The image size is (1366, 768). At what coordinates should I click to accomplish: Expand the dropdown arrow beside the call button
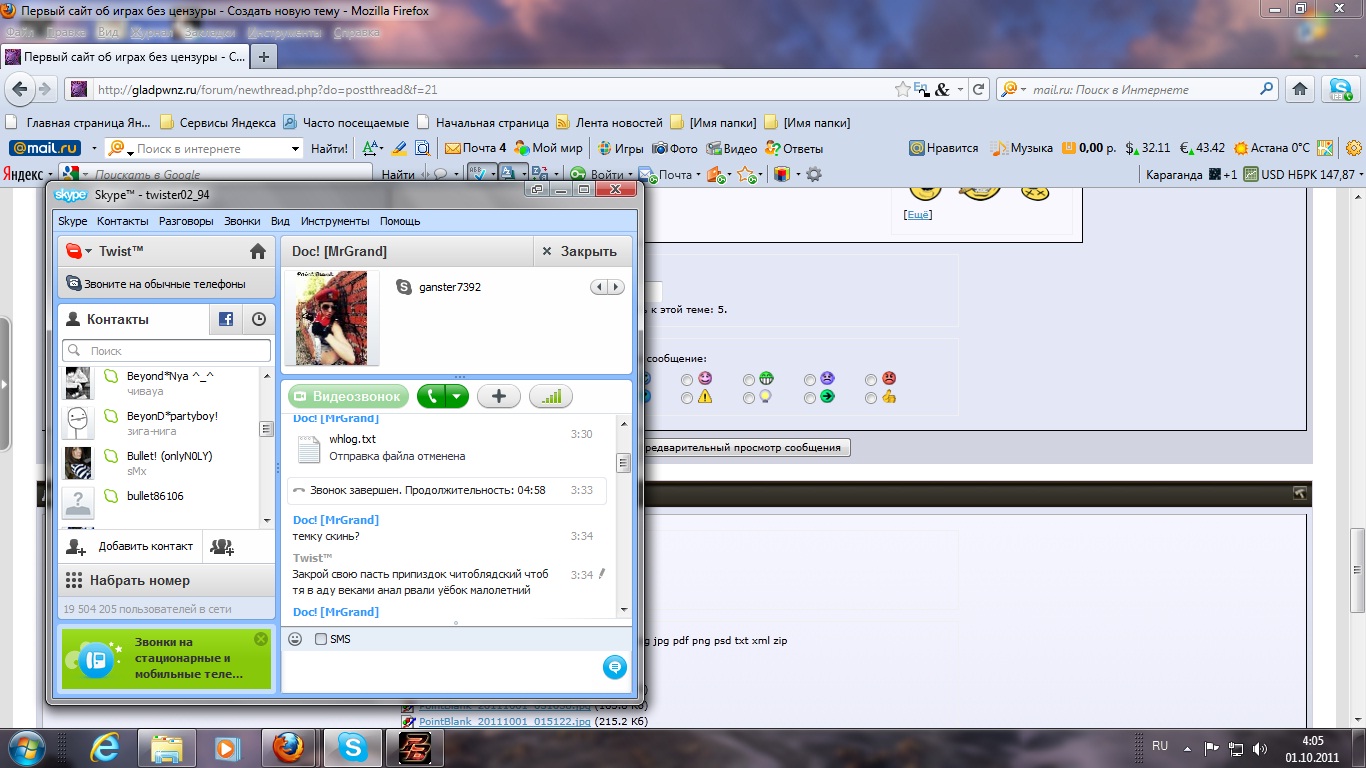[457, 397]
